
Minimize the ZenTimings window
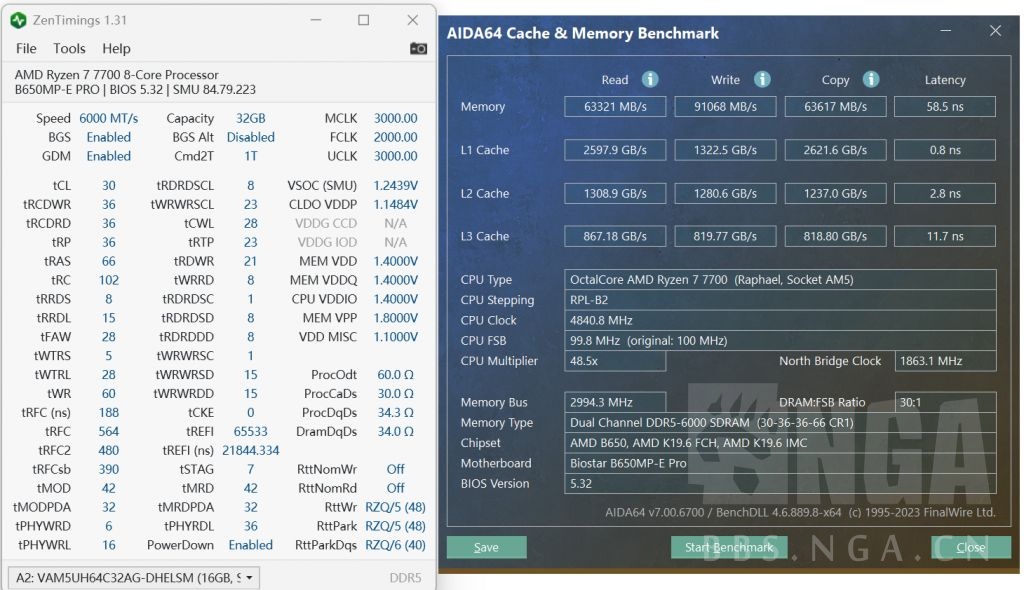tap(314, 20)
